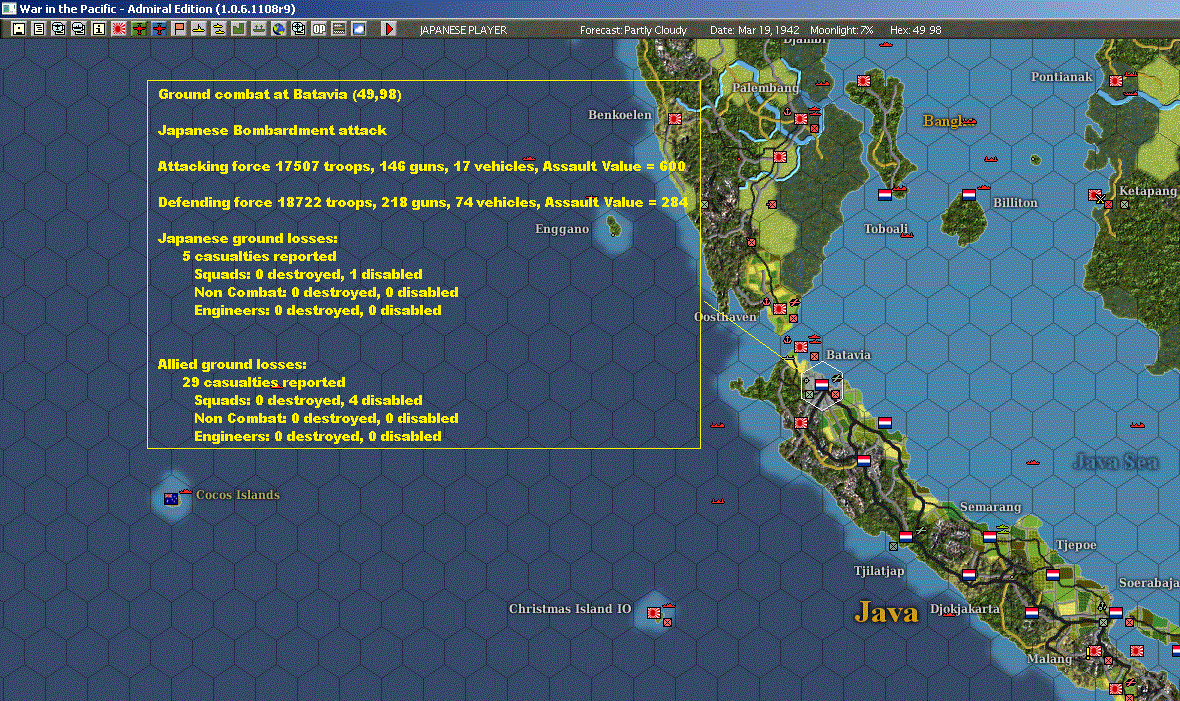This screenshot has width=1180, height=701.
Task: Select the Japanese flag unit northwest of Batavia
Action: (801, 346)
